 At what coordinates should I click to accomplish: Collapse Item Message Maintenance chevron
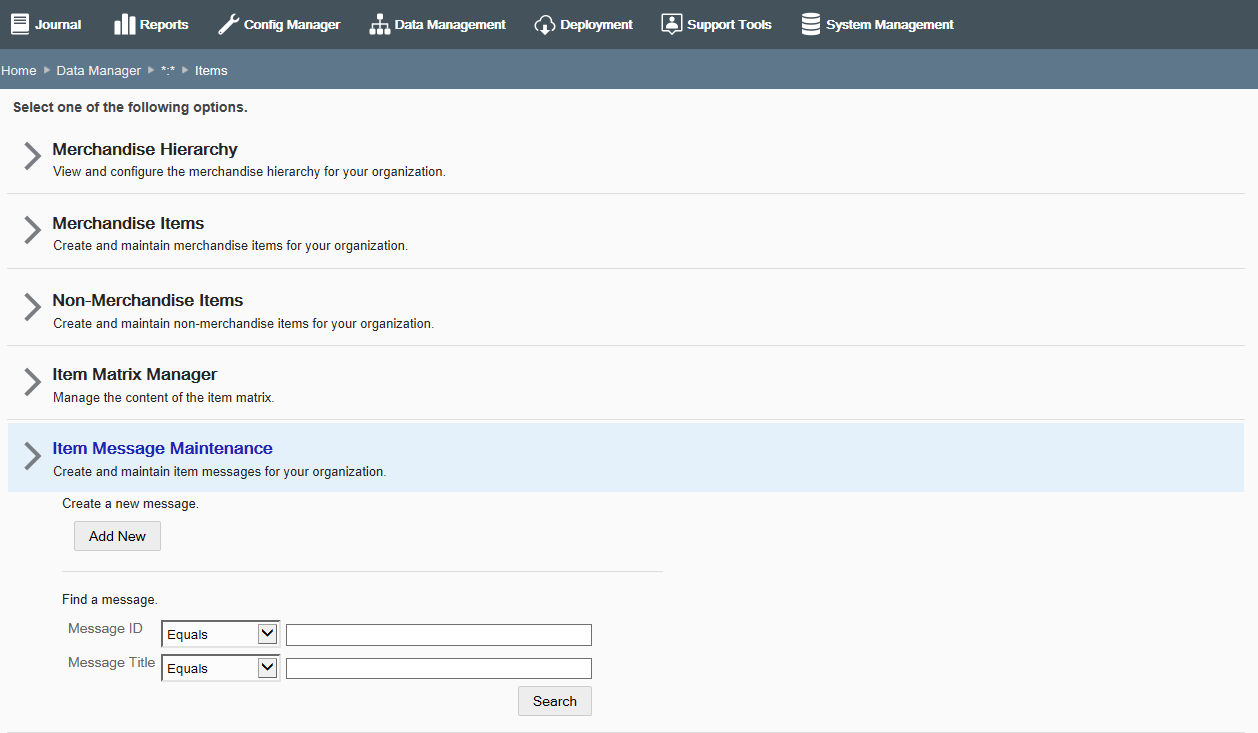(x=32, y=456)
